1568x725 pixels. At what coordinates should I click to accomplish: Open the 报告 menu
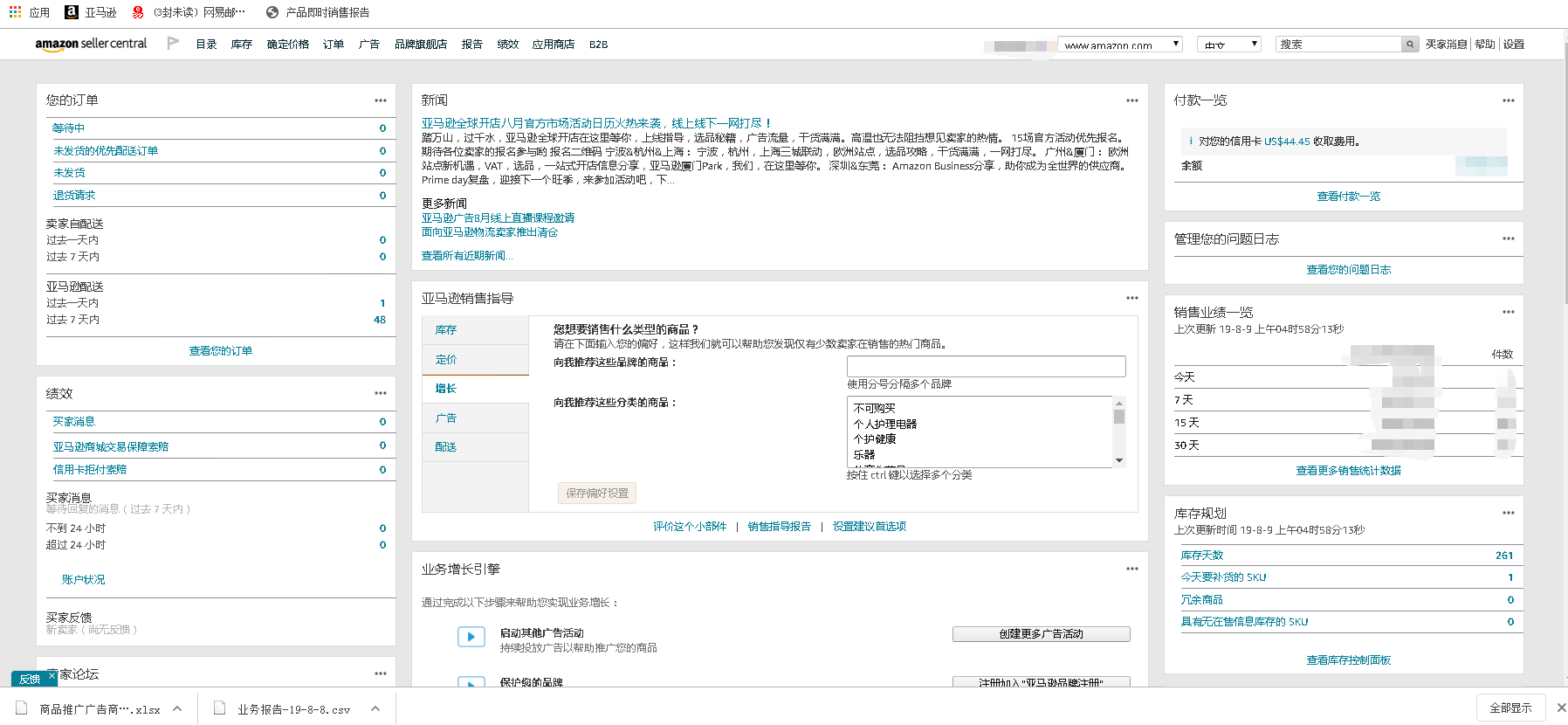472,45
